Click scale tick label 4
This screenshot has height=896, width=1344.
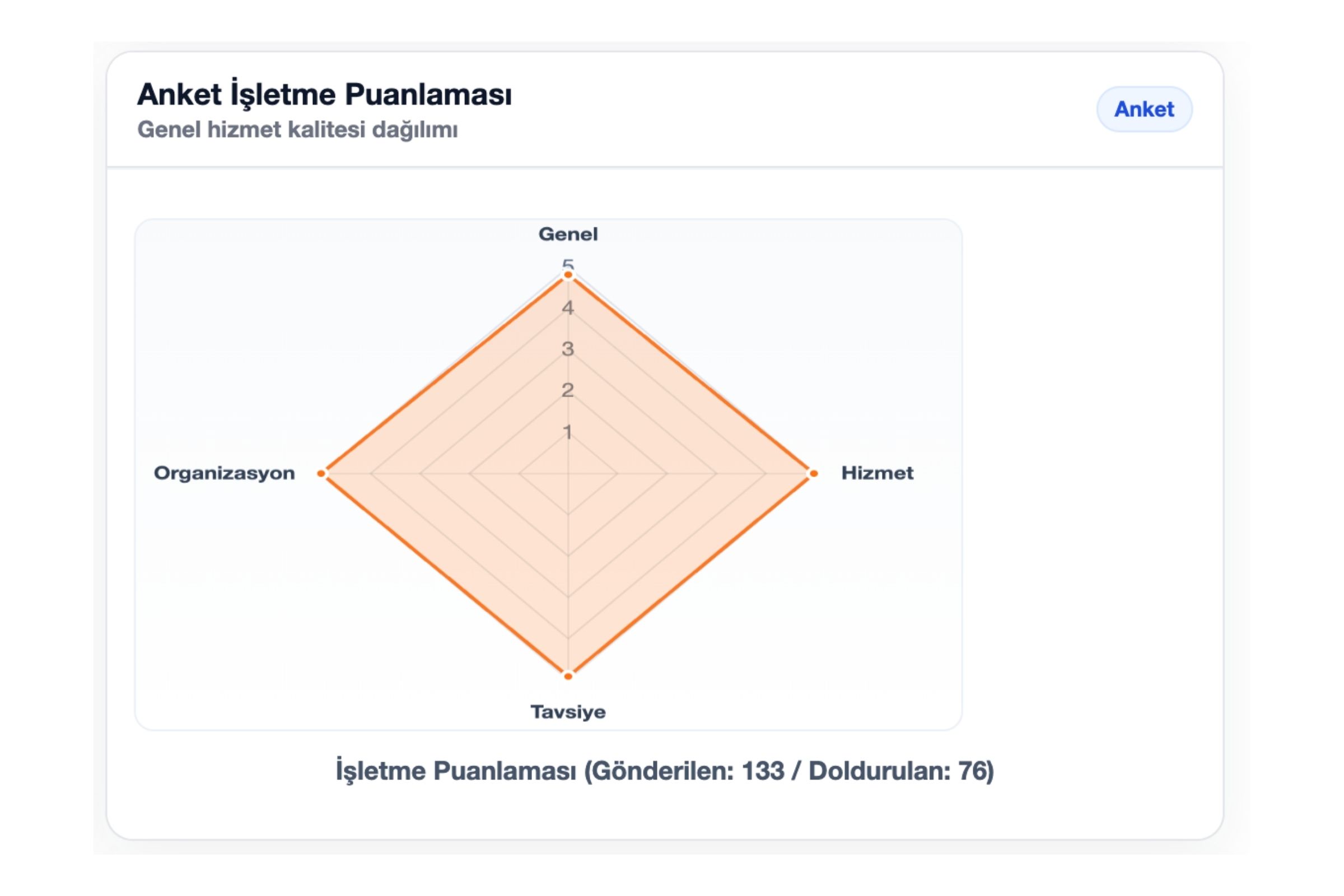(x=567, y=308)
